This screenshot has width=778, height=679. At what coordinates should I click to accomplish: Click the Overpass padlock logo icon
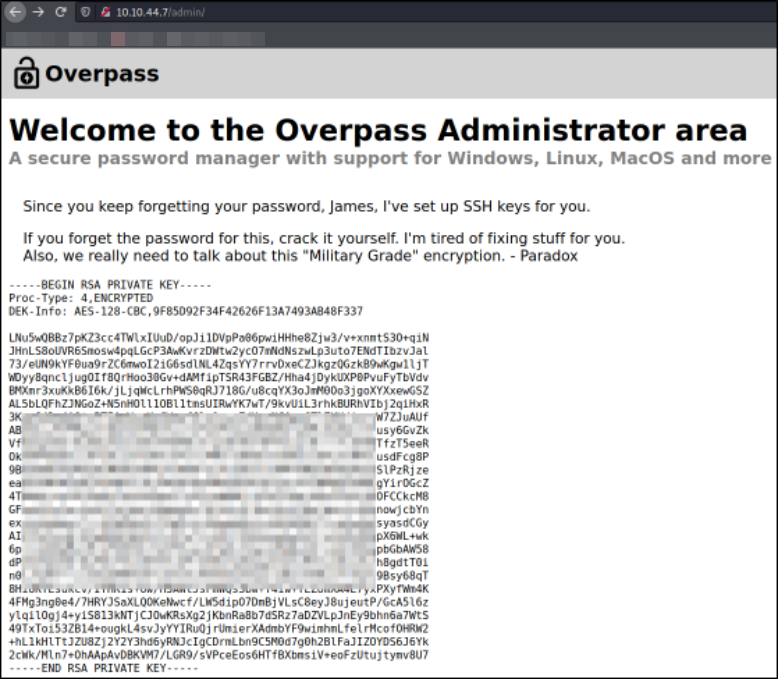[26, 73]
